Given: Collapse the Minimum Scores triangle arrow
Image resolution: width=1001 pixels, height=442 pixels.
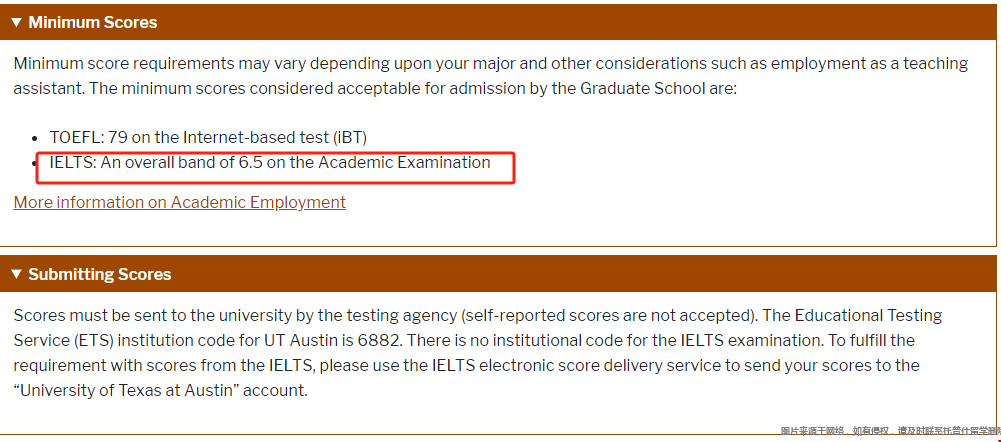Looking at the screenshot, I should (x=17, y=23).
